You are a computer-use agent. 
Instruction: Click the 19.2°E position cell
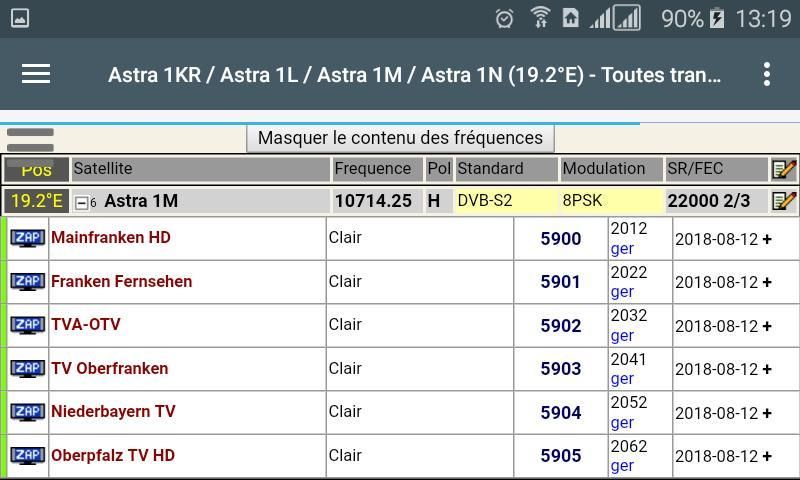click(36, 201)
